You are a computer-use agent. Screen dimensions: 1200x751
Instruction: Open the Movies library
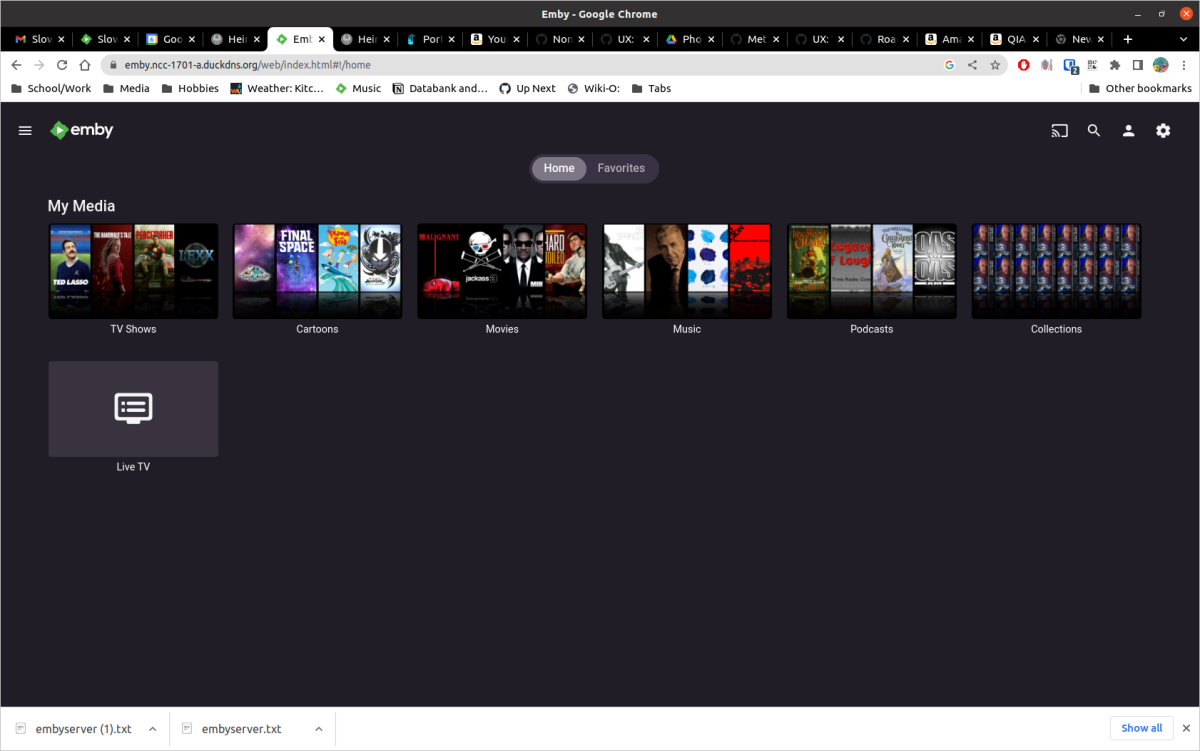[502, 271]
